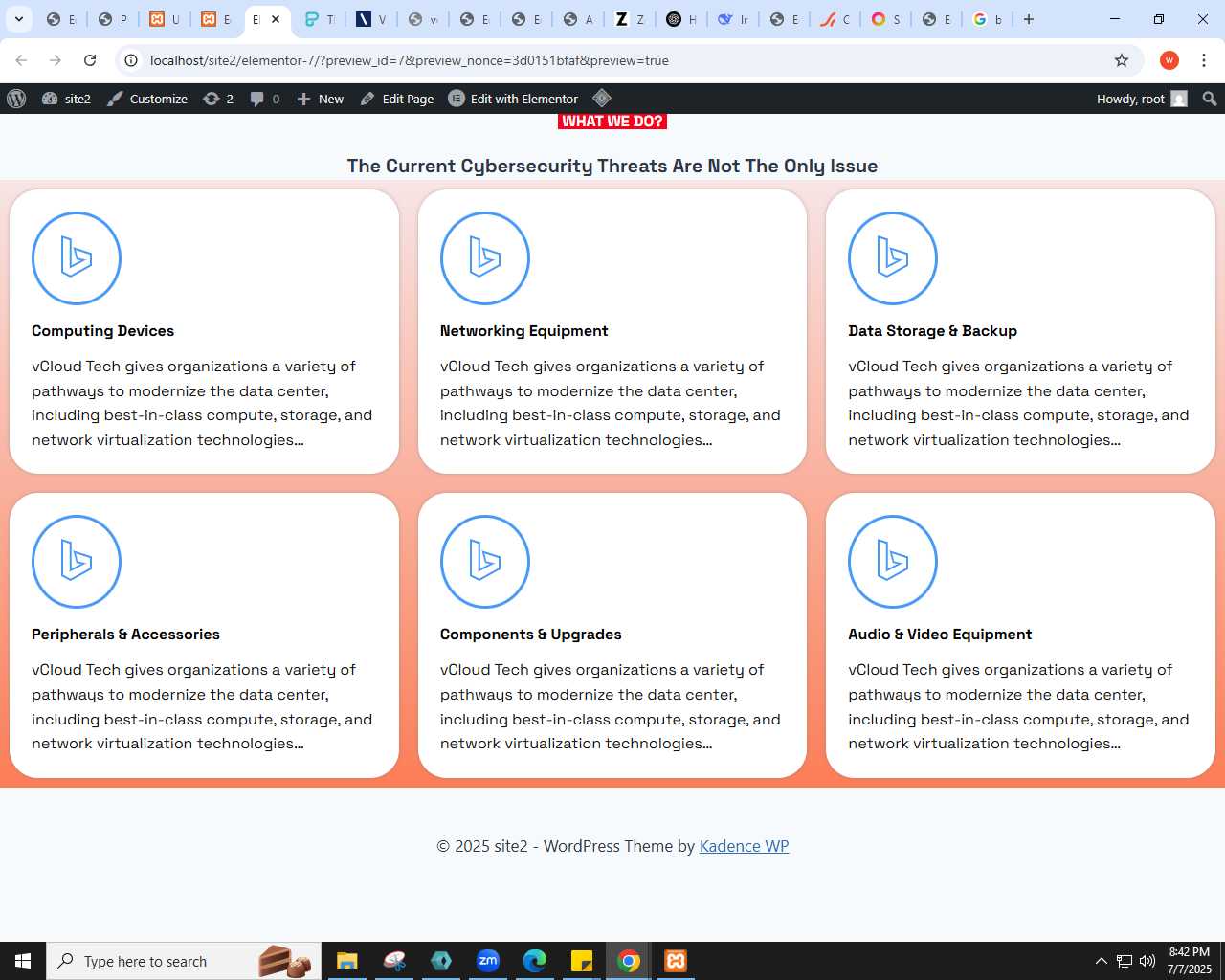This screenshot has height=980, width=1225.
Task: Click the browser forward arrow
Action: click(56, 60)
